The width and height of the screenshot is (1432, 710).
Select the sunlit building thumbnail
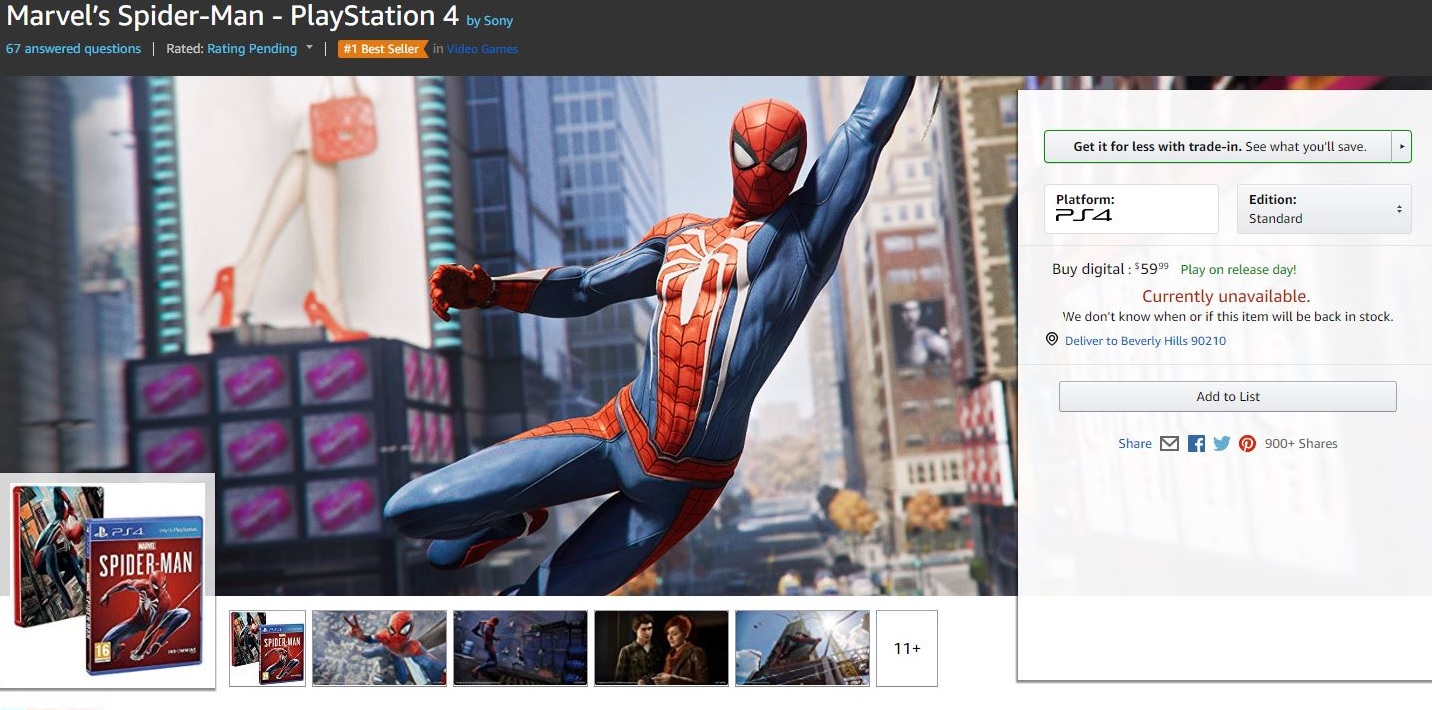802,648
